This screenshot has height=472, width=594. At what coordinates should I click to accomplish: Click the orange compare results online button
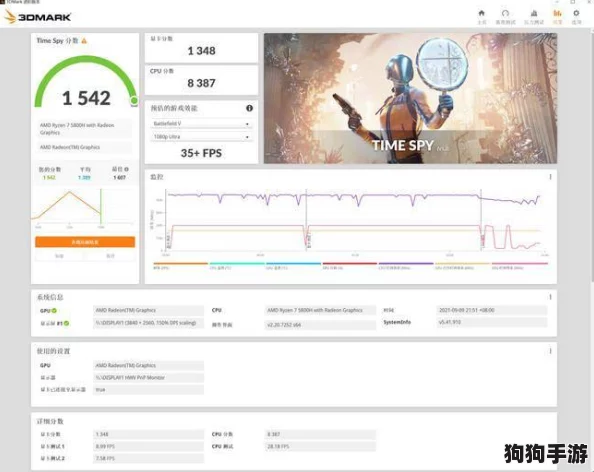(x=85, y=242)
